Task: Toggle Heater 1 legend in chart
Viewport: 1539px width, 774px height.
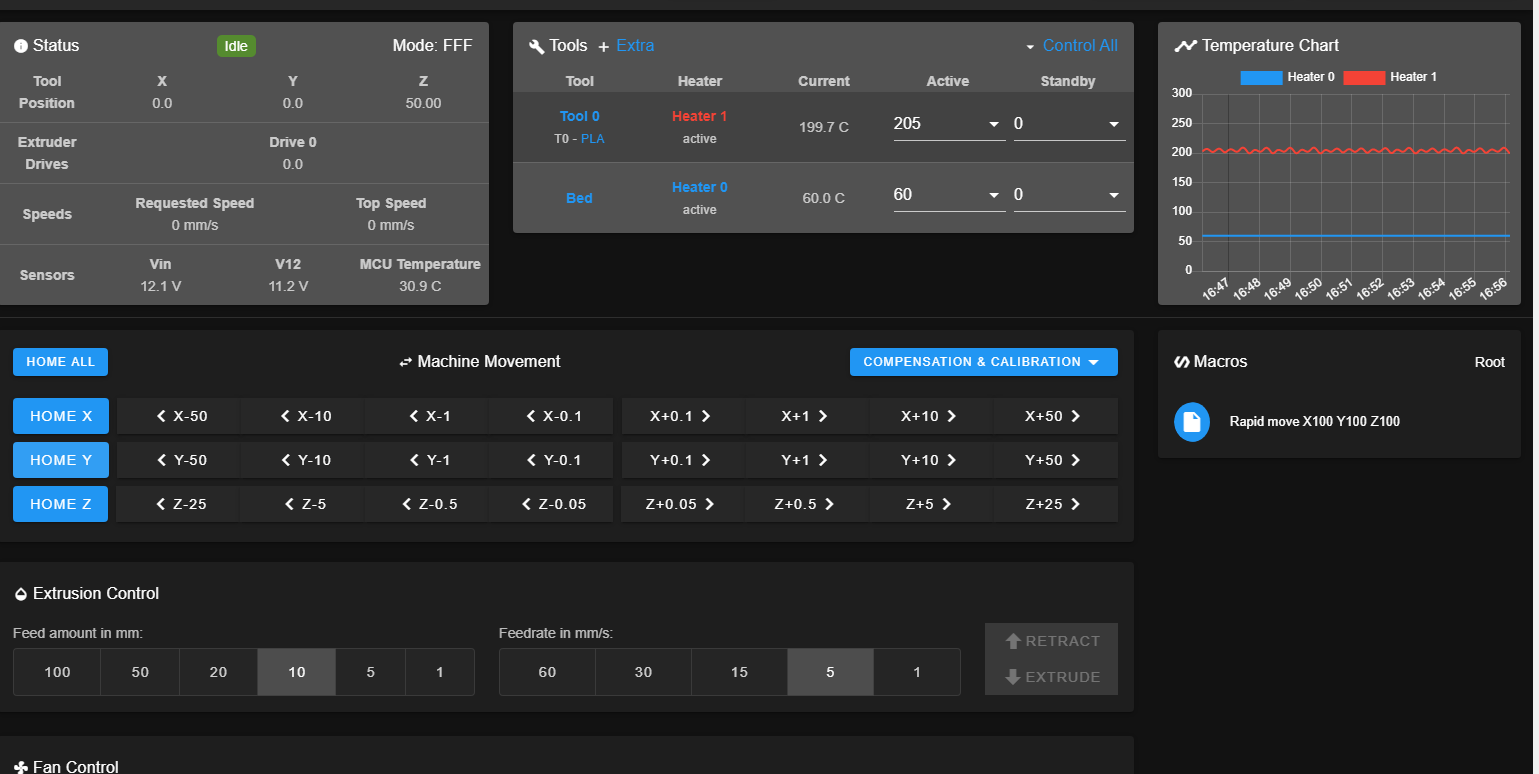Action: pyautogui.click(x=1390, y=77)
